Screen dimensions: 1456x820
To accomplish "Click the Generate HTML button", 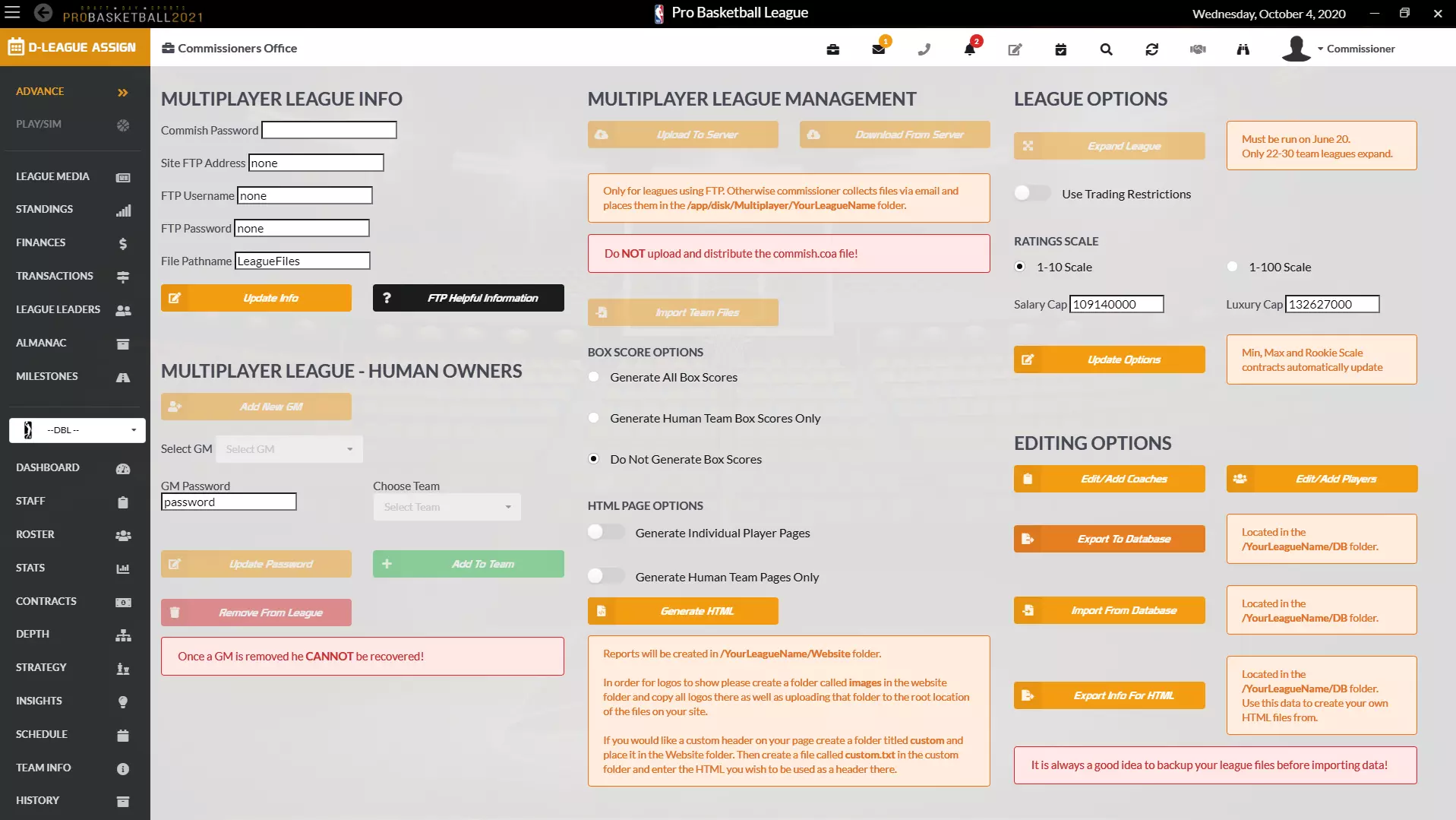I will (x=683, y=611).
